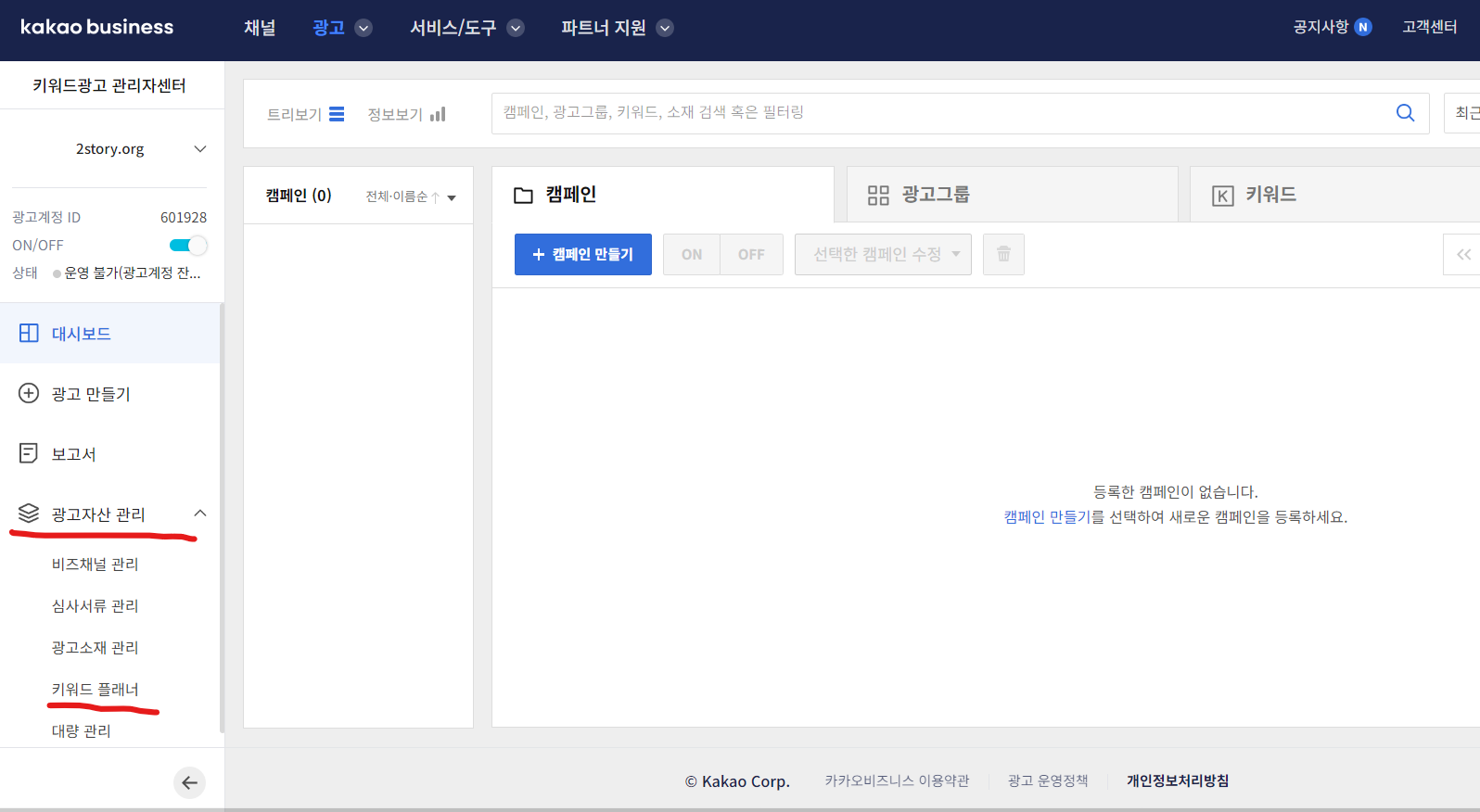The height and width of the screenshot is (812, 1480).
Task: Select 대시보드 in sidebar
Action: pos(110,333)
